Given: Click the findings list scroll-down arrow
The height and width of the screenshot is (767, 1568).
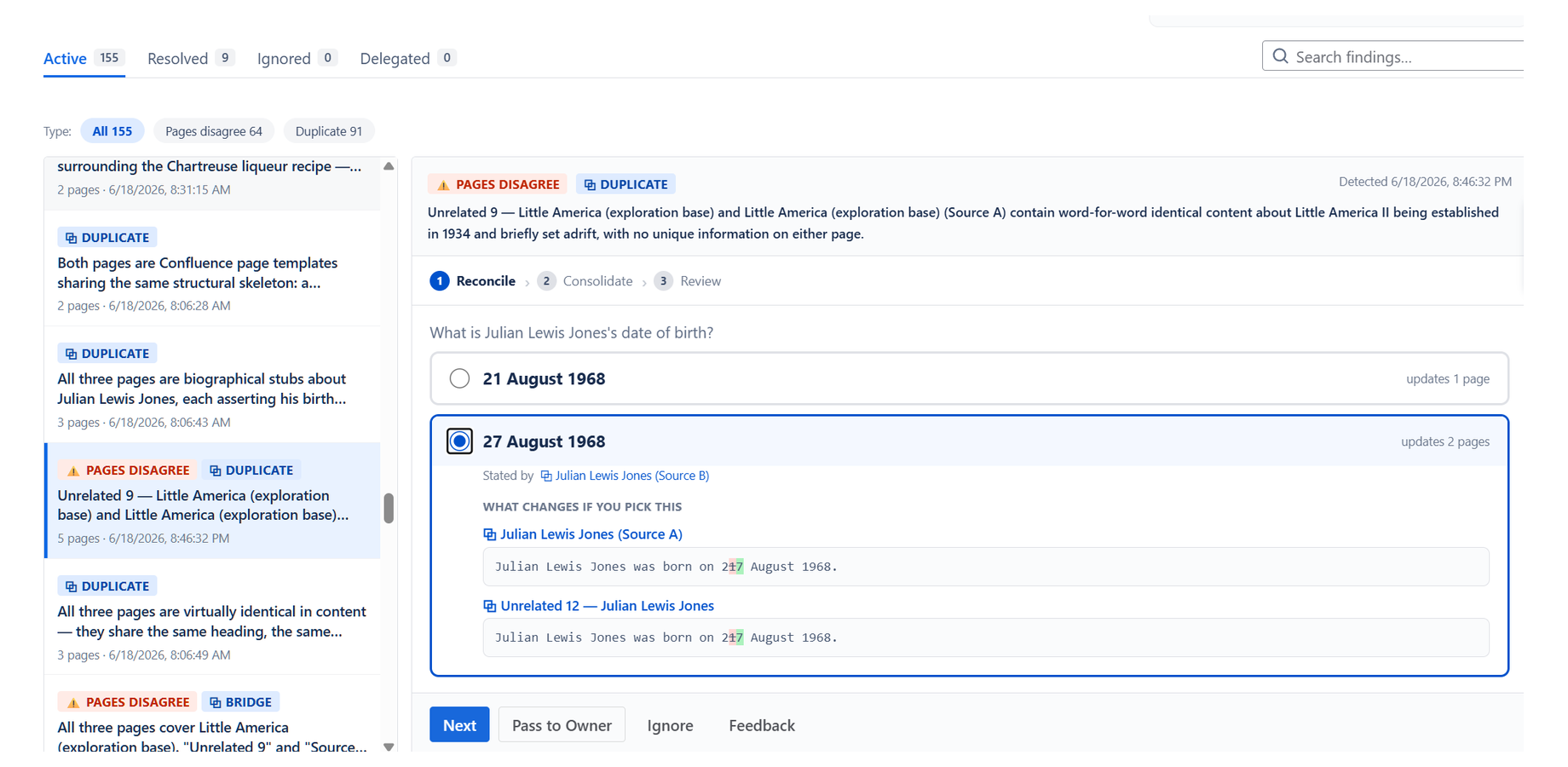Looking at the screenshot, I should [x=389, y=747].
